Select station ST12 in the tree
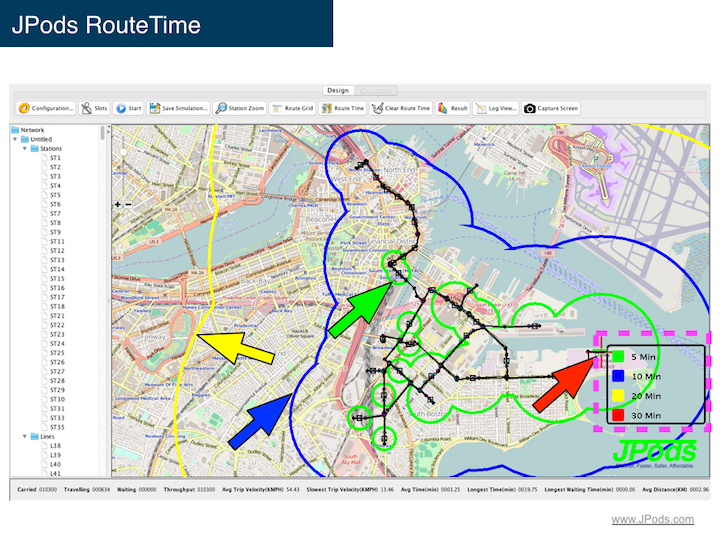The image size is (720, 540). (56, 250)
